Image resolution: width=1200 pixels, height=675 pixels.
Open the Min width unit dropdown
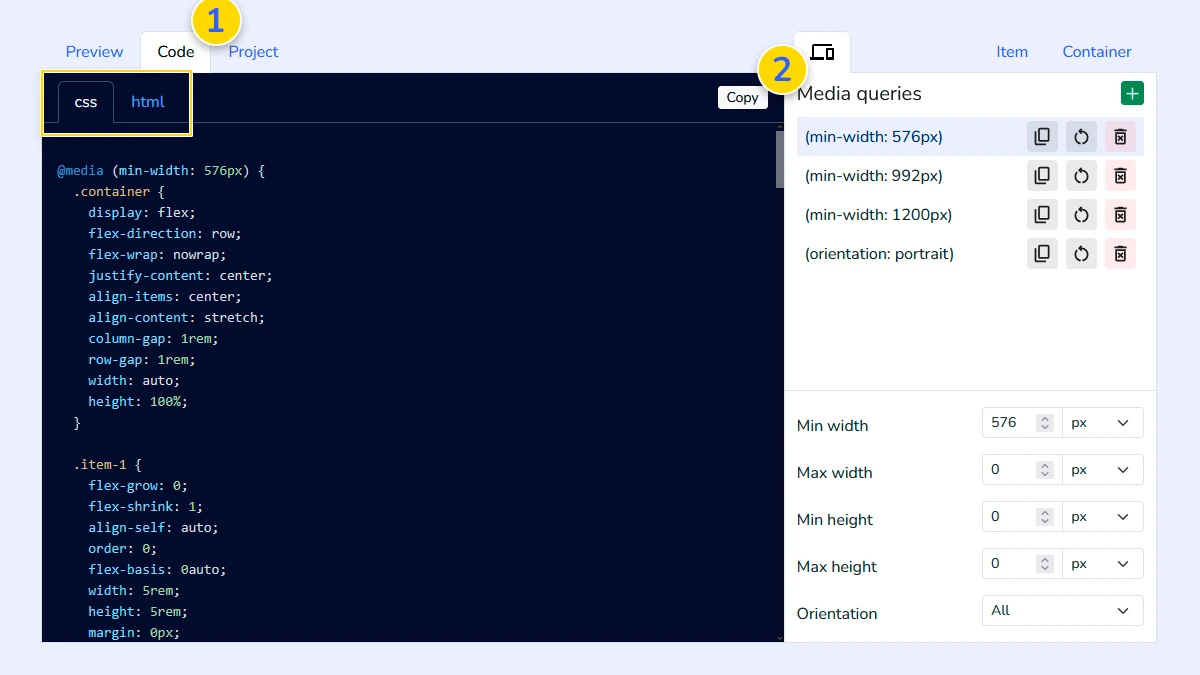[1103, 422]
